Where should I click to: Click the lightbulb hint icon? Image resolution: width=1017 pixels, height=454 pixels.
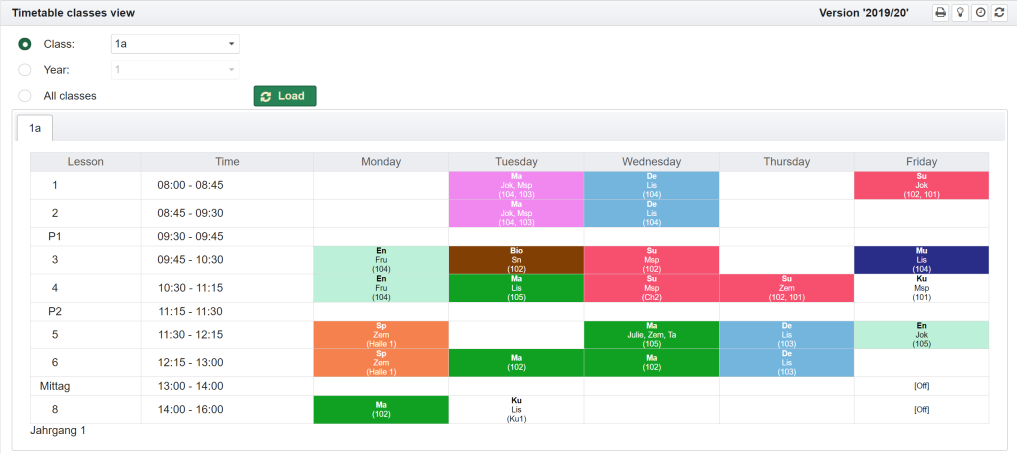click(x=960, y=13)
